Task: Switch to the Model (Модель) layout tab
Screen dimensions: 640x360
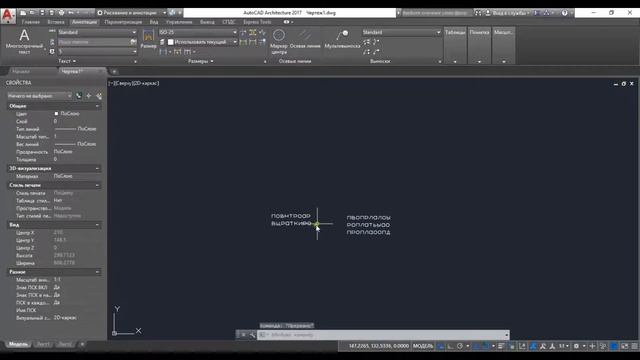Action: (x=18, y=344)
